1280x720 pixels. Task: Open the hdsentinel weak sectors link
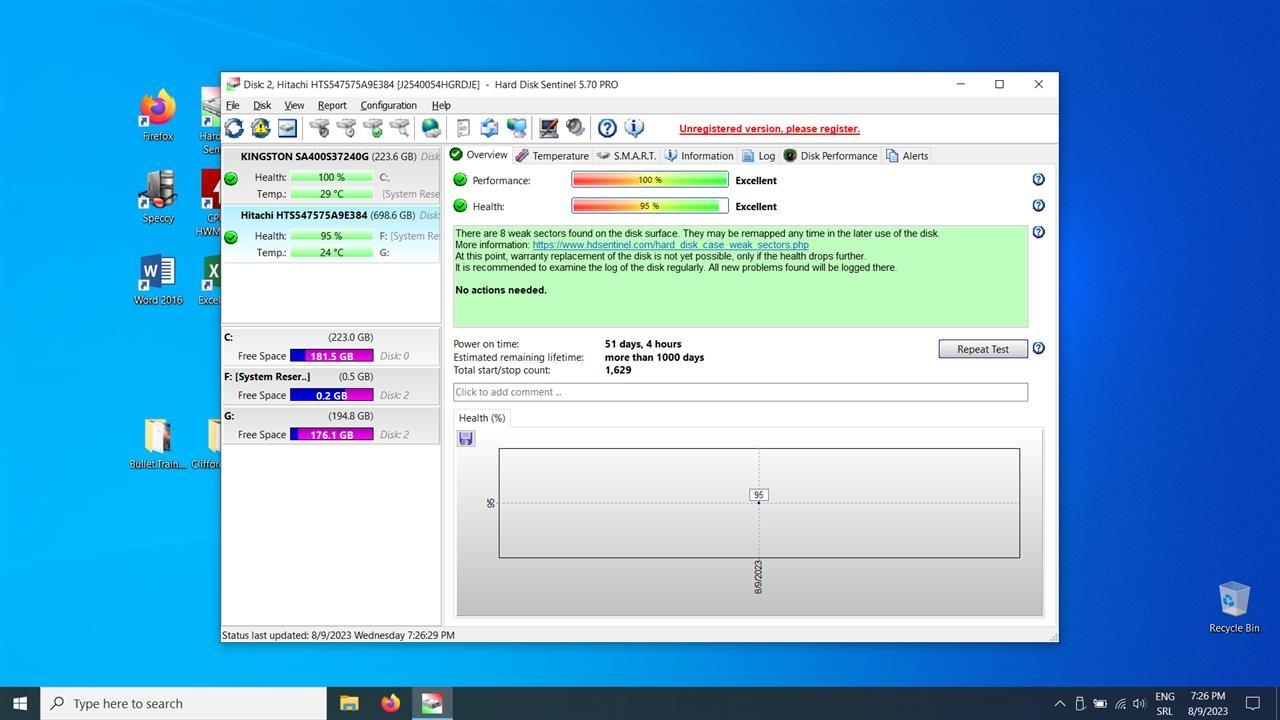670,245
